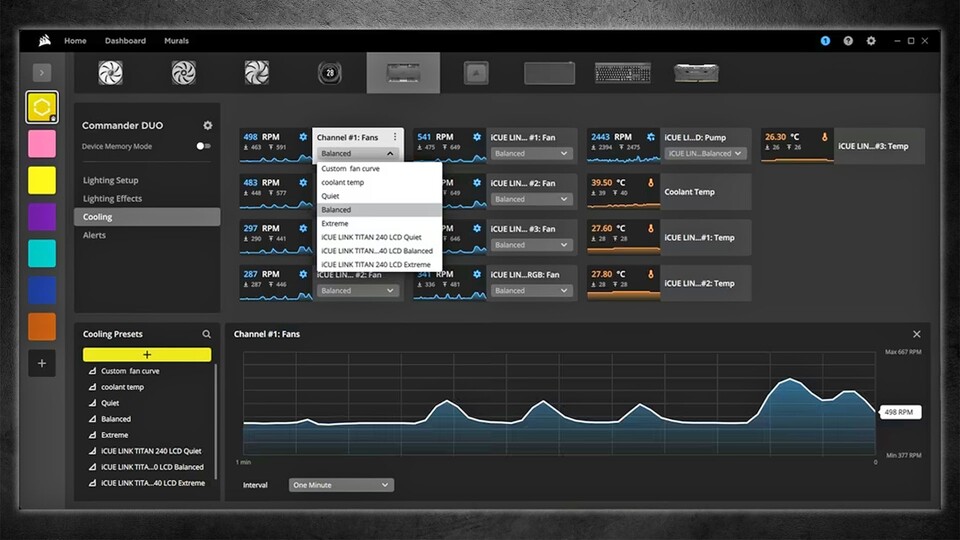The image size is (960, 540).
Task: Open the Corsair iCUE logo
Action: [x=44, y=40]
